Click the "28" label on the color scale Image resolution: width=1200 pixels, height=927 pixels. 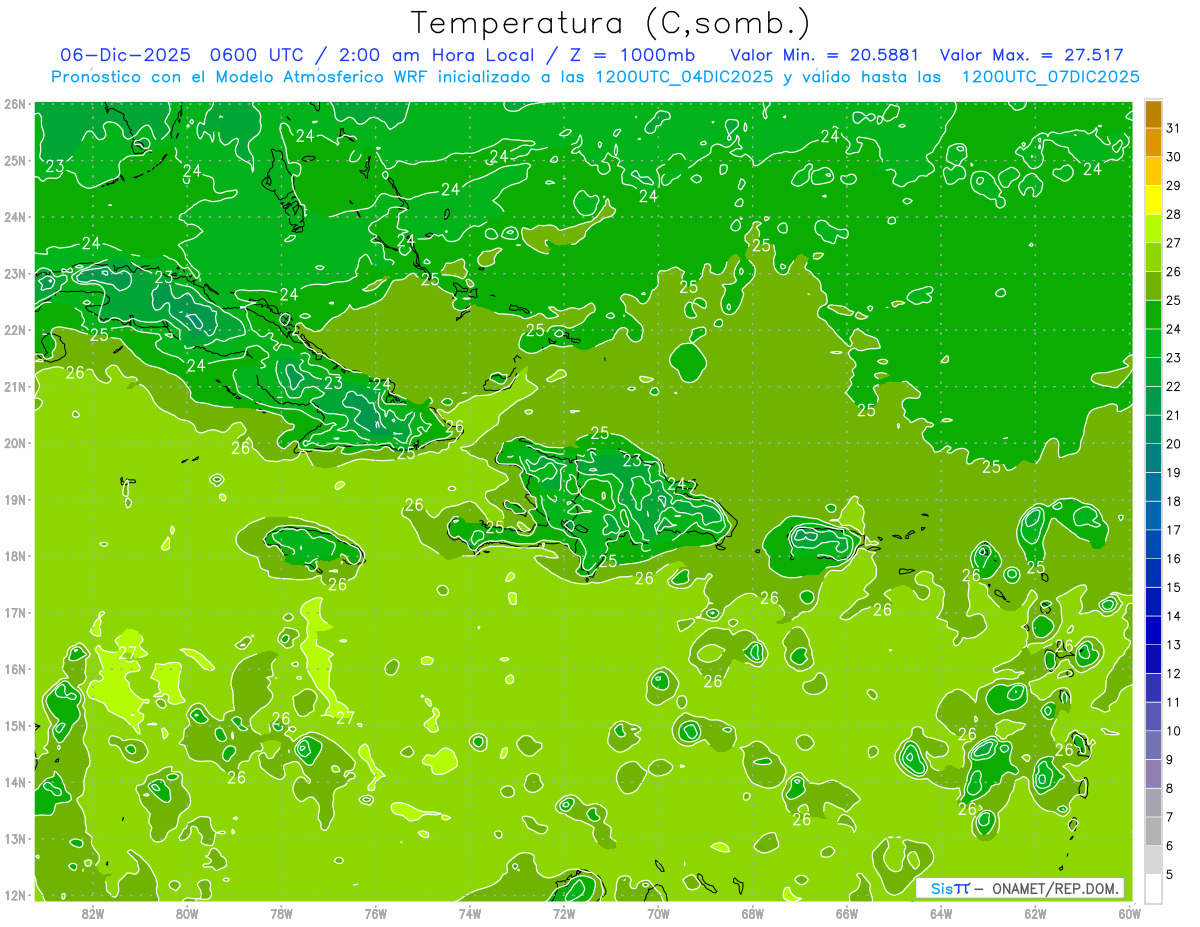pos(1174,214)
